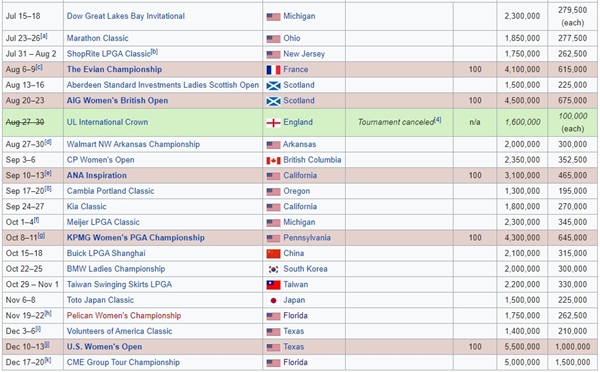Click the Japan flag icon
This screenshot has height=372, width=600.
pos(273,300)
